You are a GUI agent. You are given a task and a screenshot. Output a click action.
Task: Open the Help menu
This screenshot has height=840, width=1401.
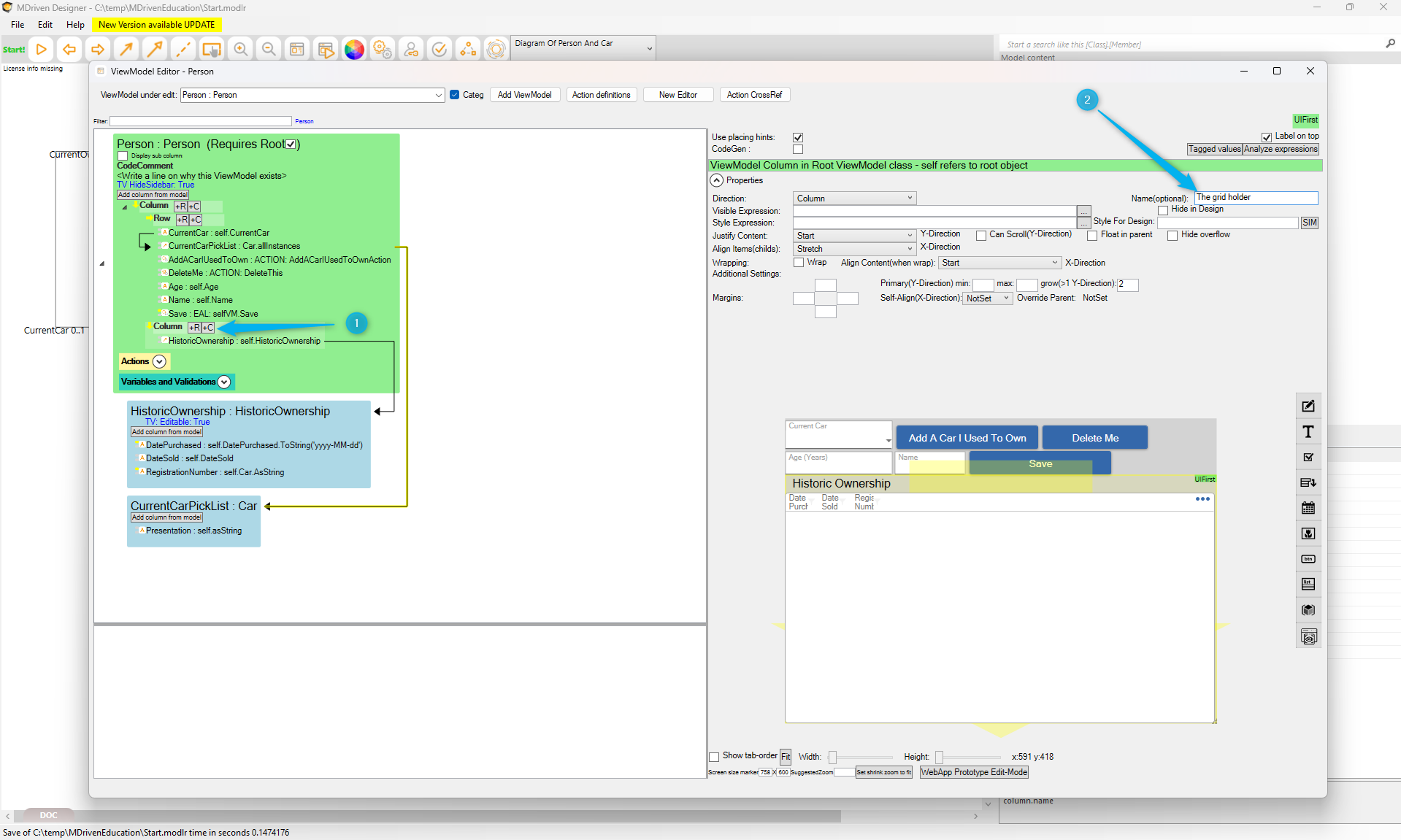point(75,24)
